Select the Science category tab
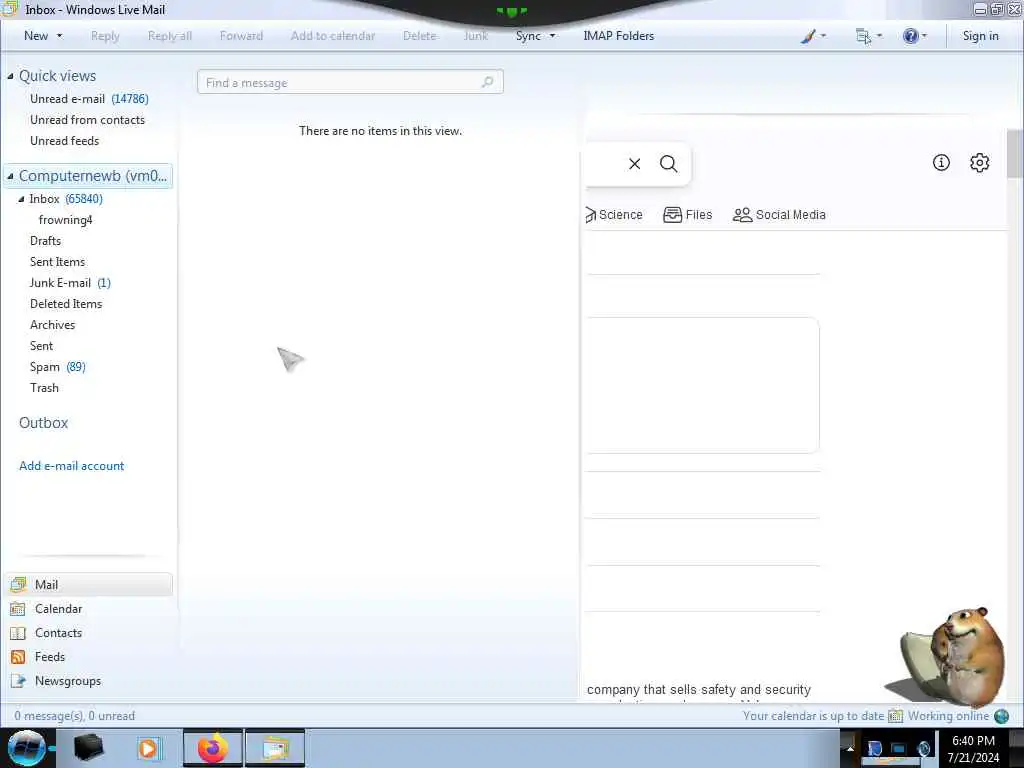 click(x=614, y=215)
